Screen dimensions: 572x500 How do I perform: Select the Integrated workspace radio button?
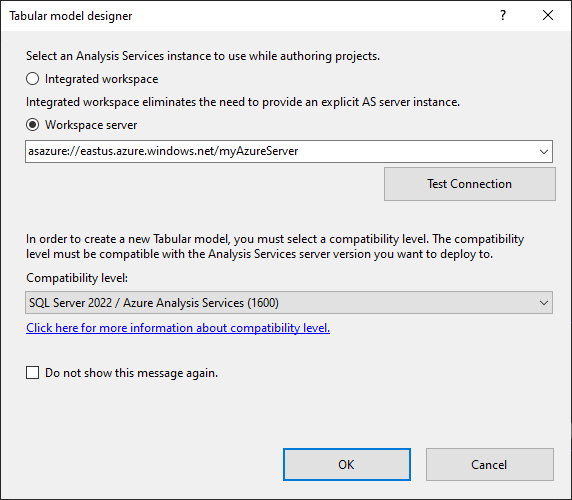(32, 79)
